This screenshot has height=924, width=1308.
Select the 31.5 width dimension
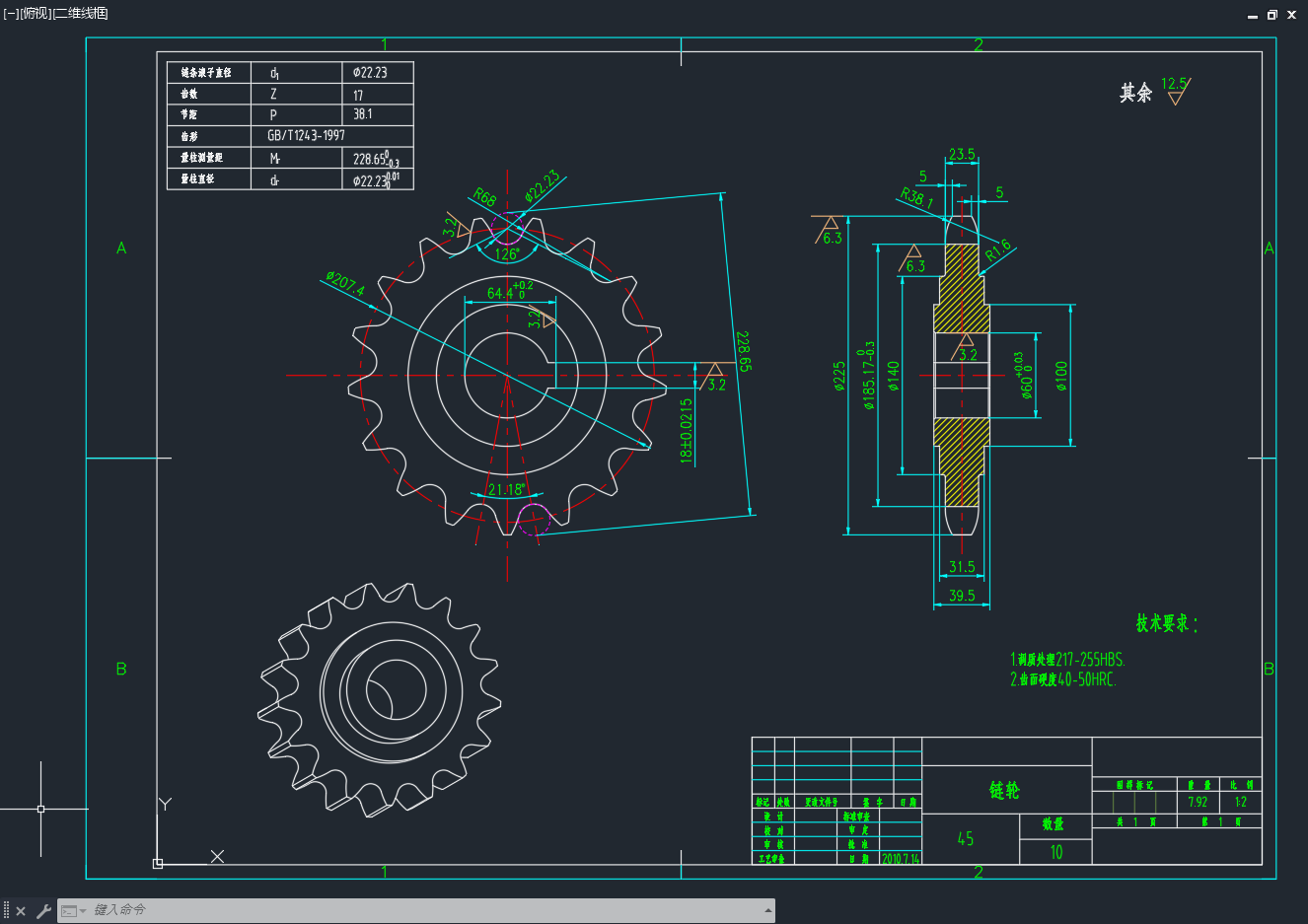[x=962, y=567]
